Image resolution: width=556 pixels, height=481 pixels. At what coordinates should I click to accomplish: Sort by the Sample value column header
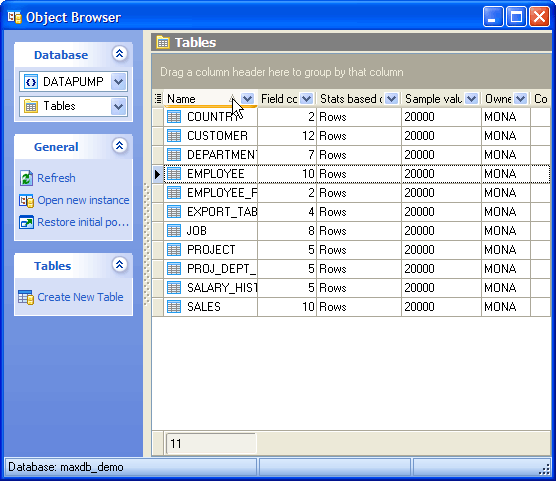pos(433,99)
